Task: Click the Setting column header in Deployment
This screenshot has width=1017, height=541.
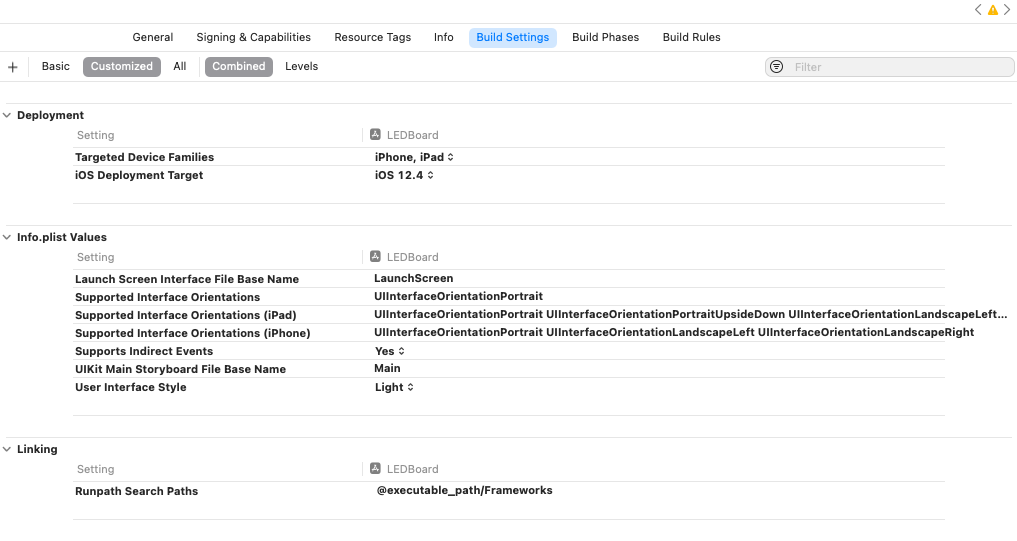Action: [x=95, y=135]
